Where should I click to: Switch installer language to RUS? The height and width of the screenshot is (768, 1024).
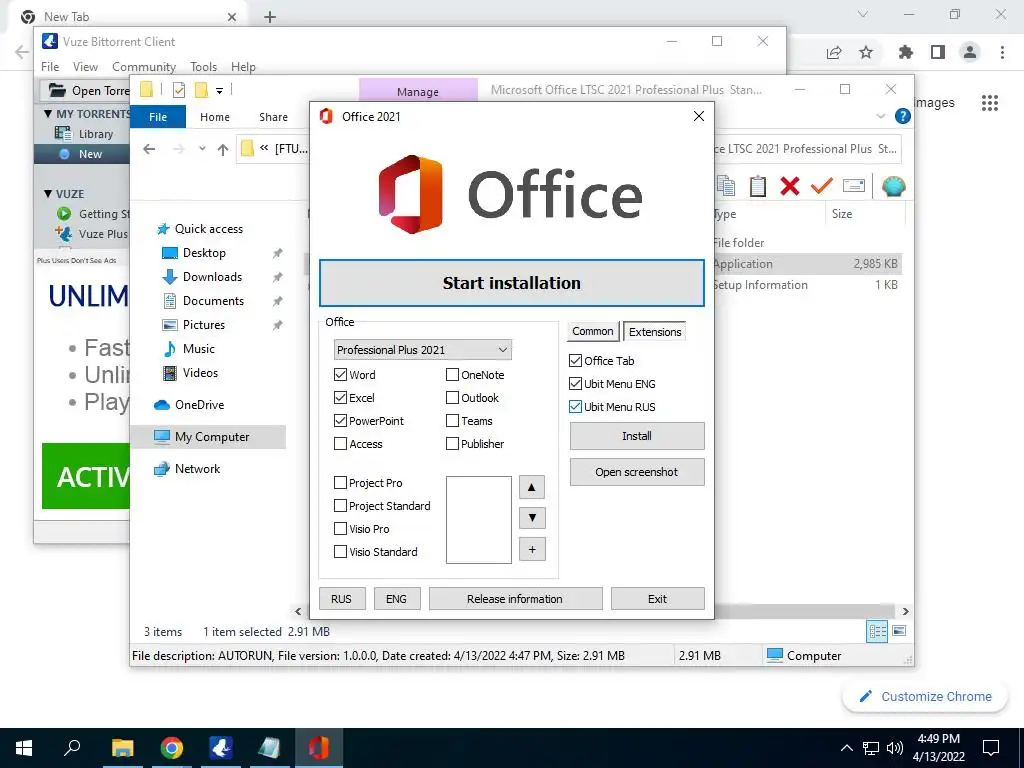(x=341, y=599)
